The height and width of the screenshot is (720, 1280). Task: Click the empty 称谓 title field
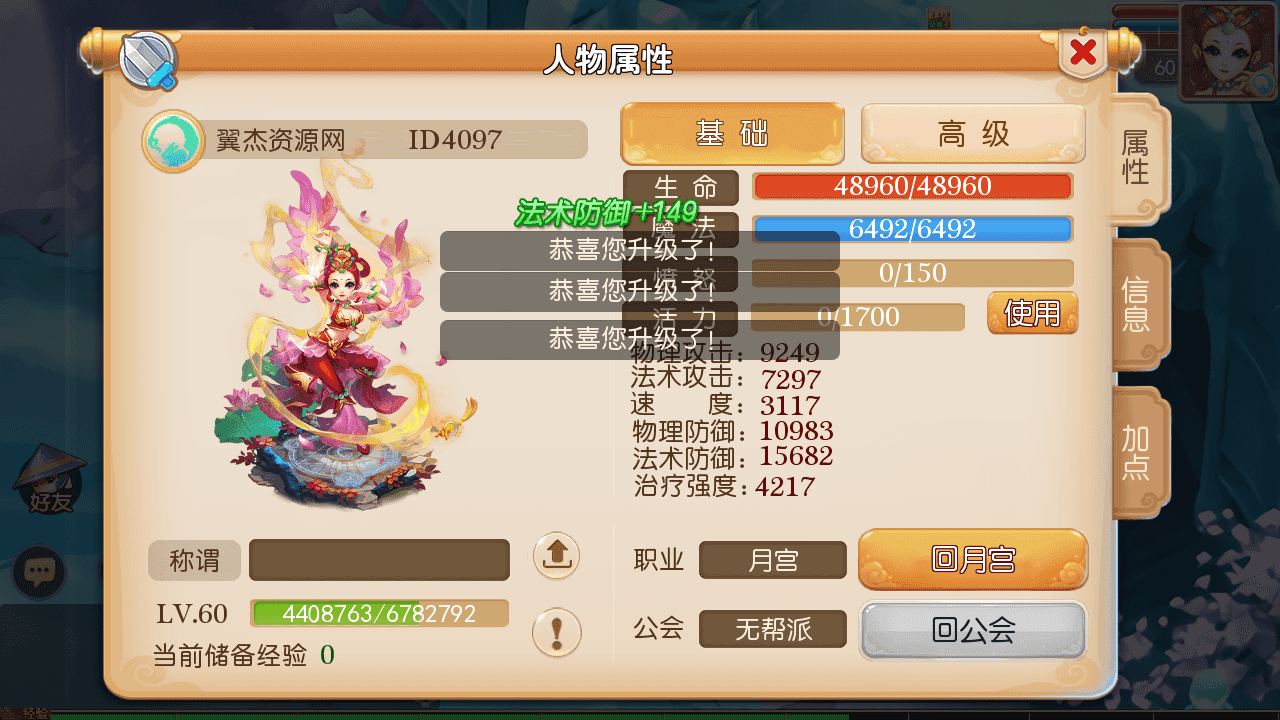(x=379, y=560)
